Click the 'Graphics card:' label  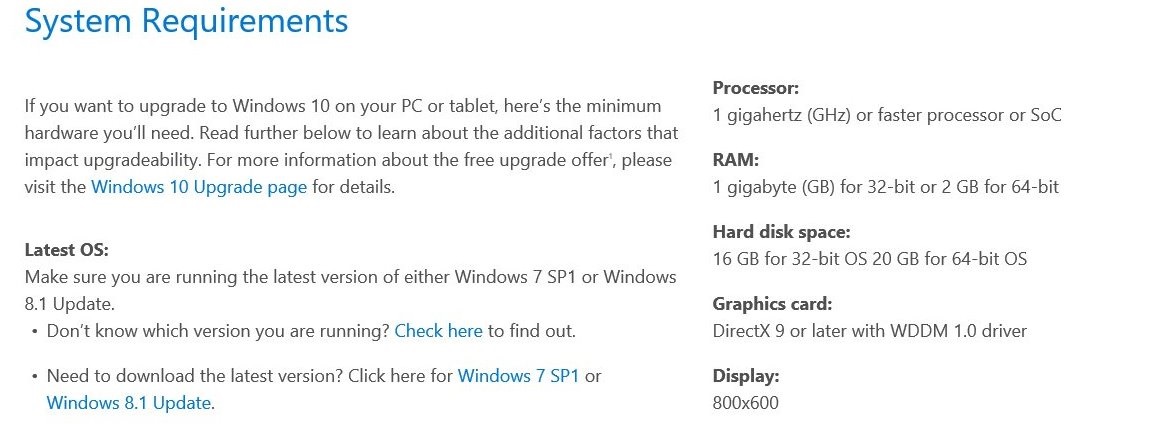click(772, 304)
